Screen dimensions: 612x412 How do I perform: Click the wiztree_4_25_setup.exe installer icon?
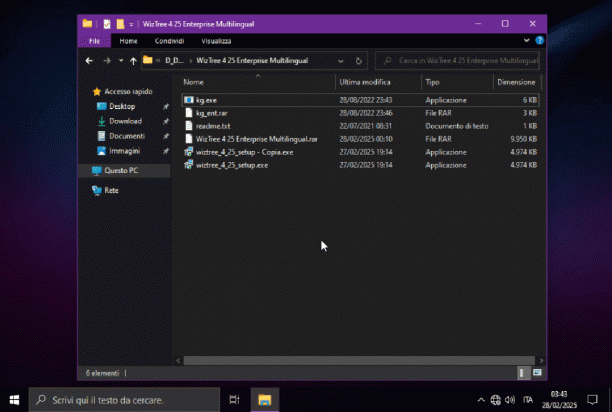pyautogui.click(x=189, y=165)
